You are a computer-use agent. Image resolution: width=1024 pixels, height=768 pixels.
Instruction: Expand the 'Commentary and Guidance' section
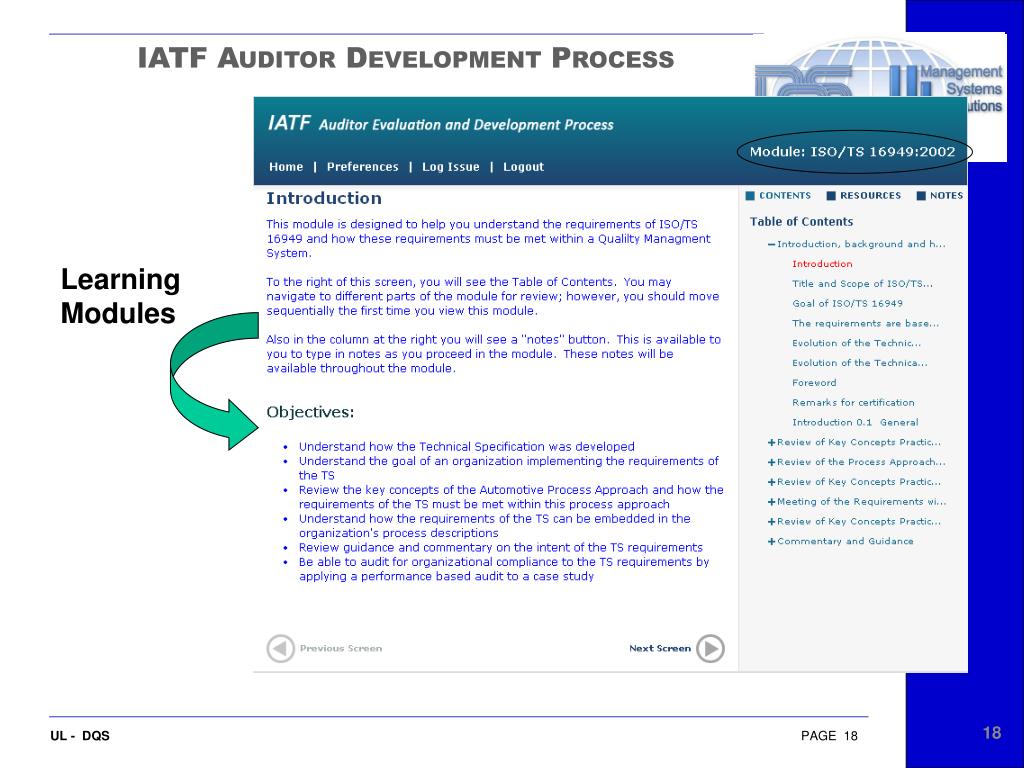pos(772,541)
